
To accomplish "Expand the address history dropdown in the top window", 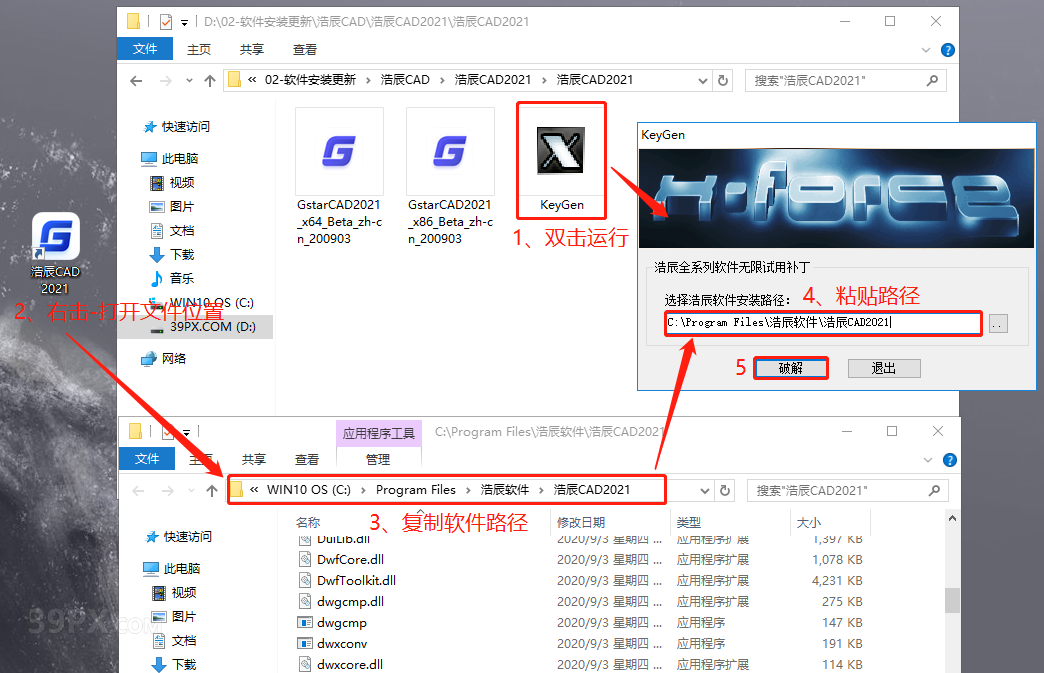I will point(702,81).
